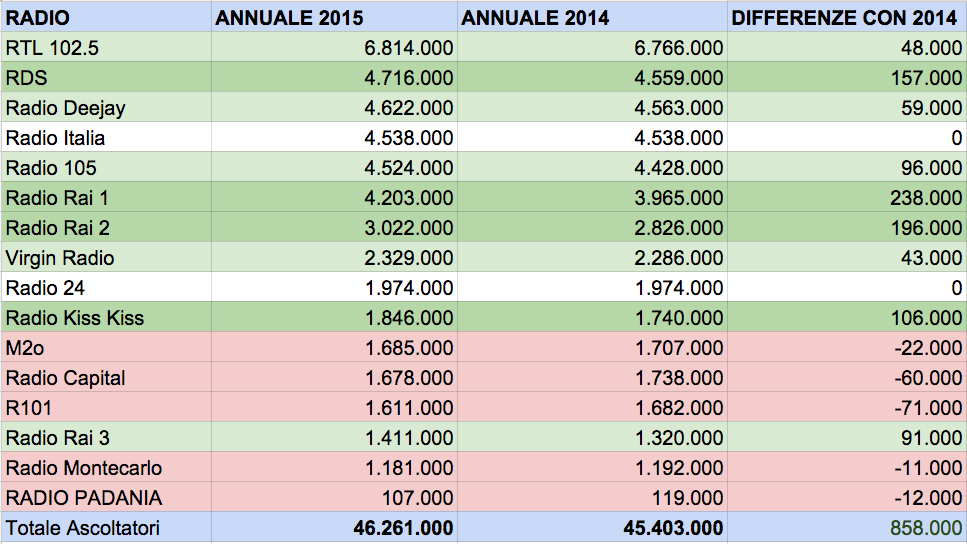The image size is (967, 544).
Task: Select the Radio Rai 2 name cell
Action: (x=106, y=228)
